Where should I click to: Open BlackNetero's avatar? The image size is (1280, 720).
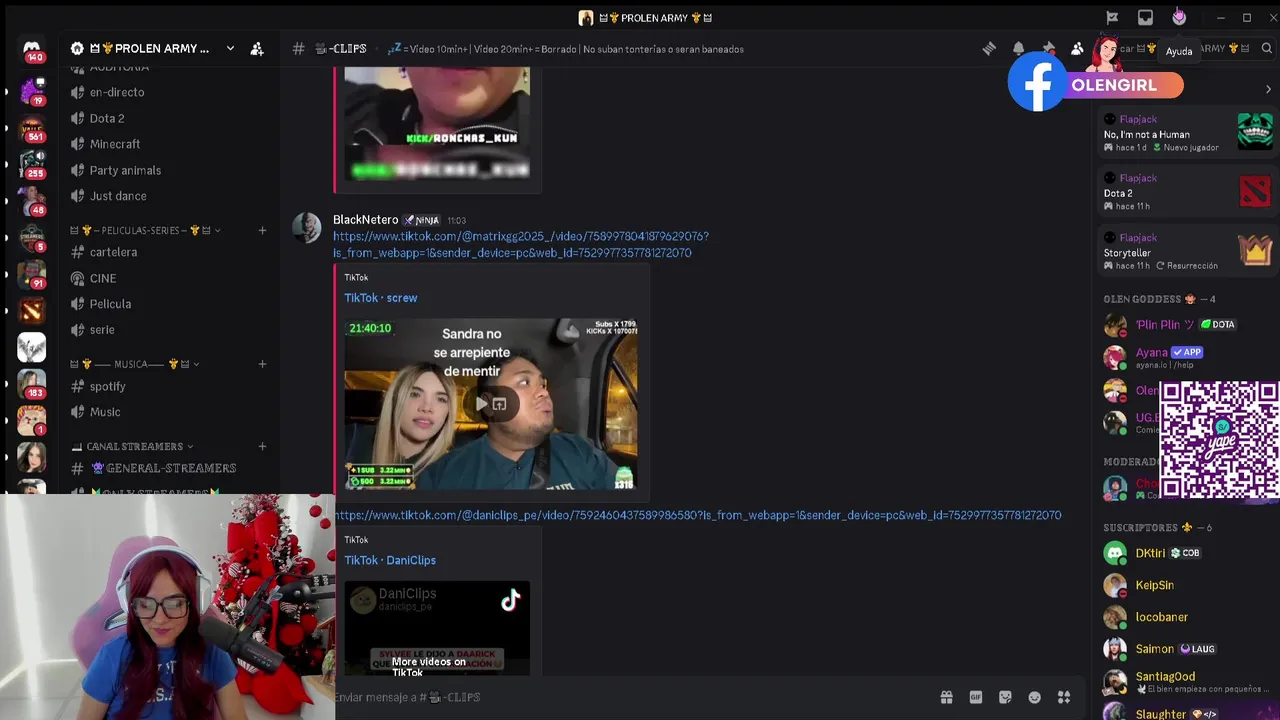[x=306, y=228]
